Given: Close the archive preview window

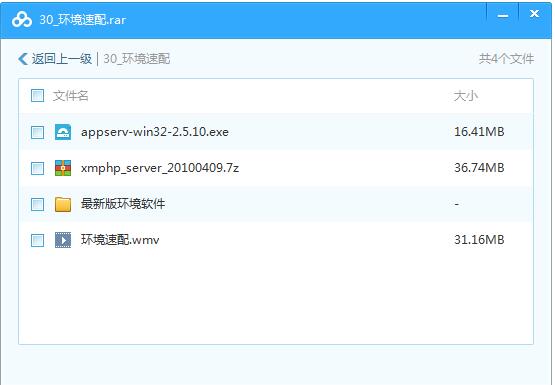Looking at the screenshot, I should click(x=534, y=14).
